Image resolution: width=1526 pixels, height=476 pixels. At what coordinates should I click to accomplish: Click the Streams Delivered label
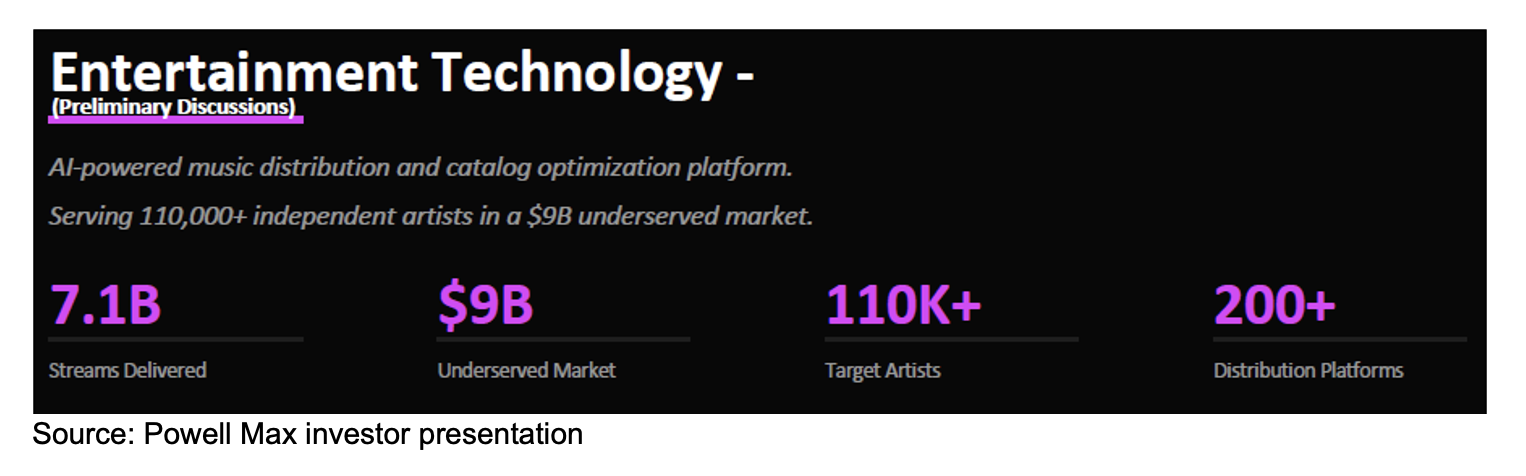(127, 370)
